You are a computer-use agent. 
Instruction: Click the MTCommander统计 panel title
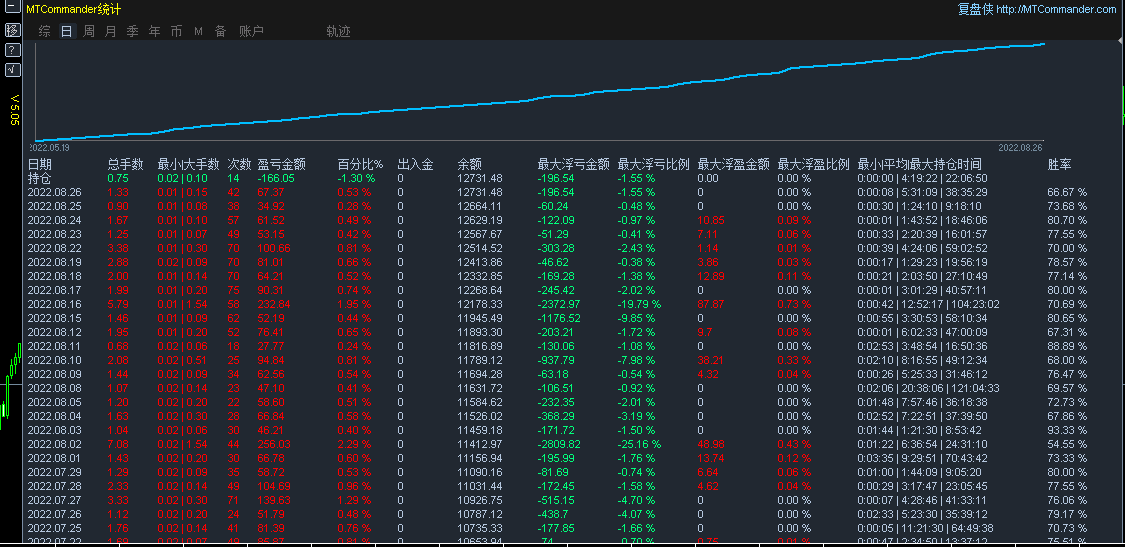[74, 9]
